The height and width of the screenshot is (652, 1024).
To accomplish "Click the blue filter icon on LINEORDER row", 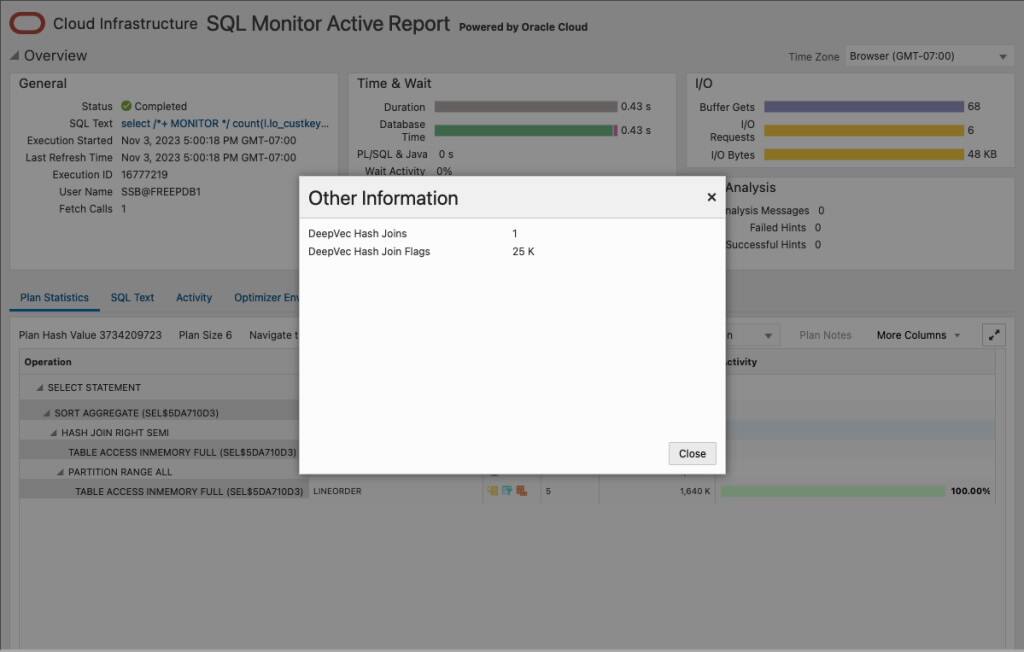I will [507, 490].
